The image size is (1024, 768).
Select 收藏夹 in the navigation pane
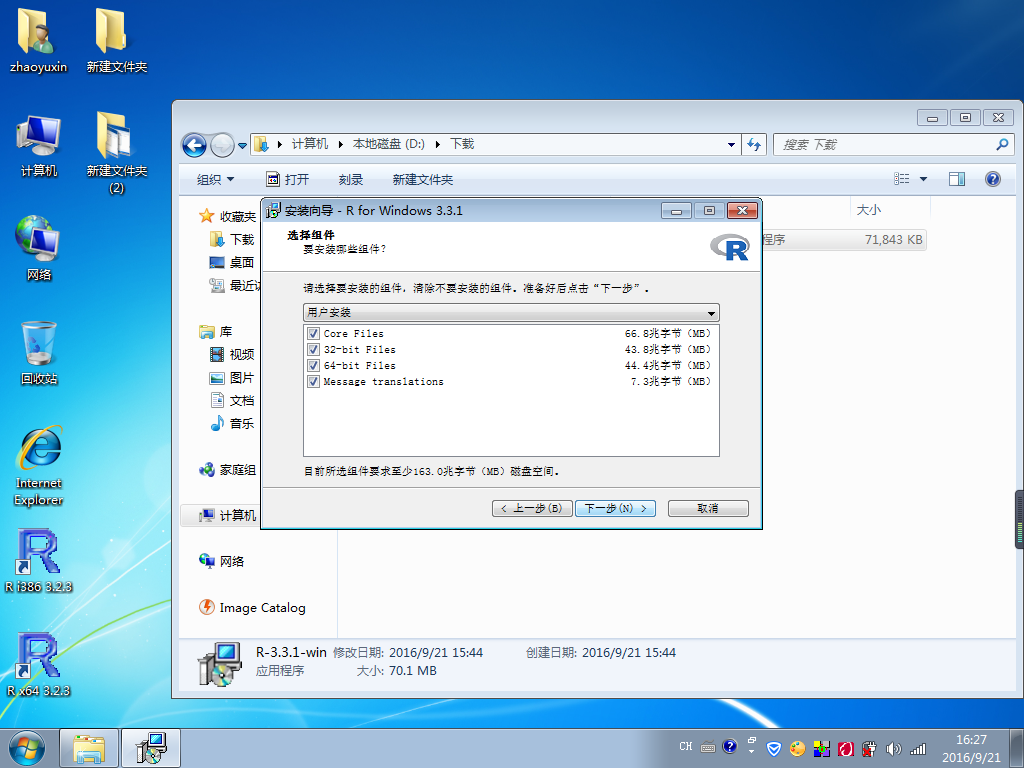coord(228,216)
